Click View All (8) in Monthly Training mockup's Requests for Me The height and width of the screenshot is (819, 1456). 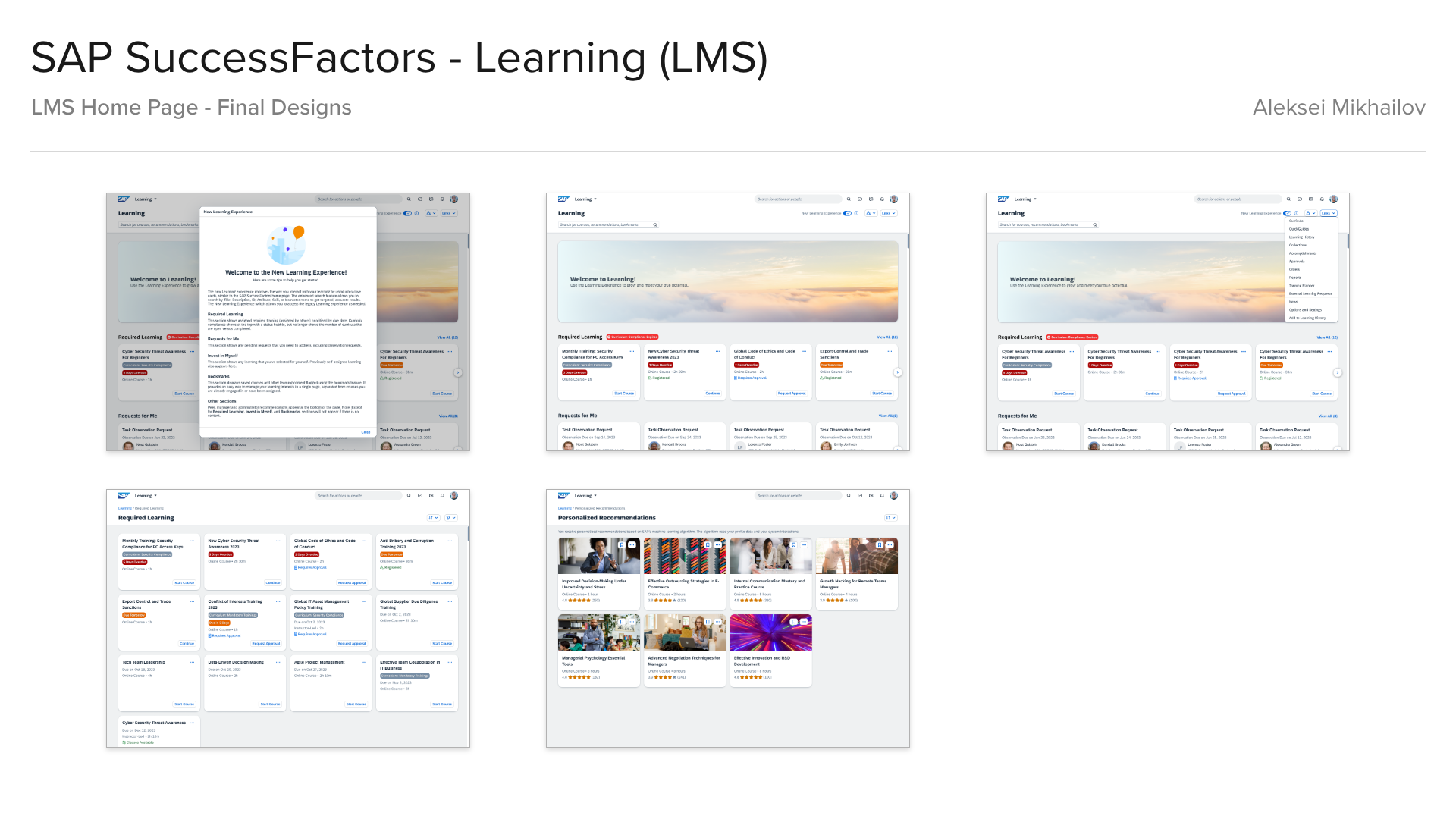tap(888, 416)
